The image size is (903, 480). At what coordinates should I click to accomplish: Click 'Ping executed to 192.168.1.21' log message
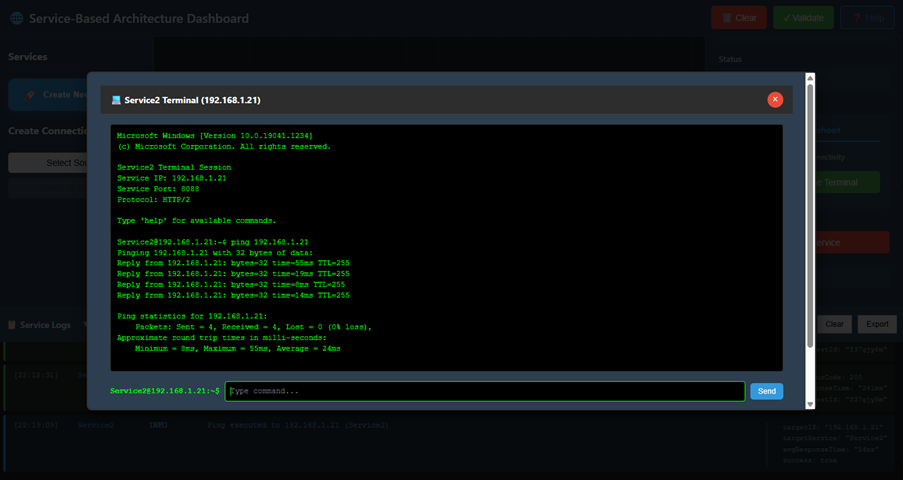tap(298, 425)
